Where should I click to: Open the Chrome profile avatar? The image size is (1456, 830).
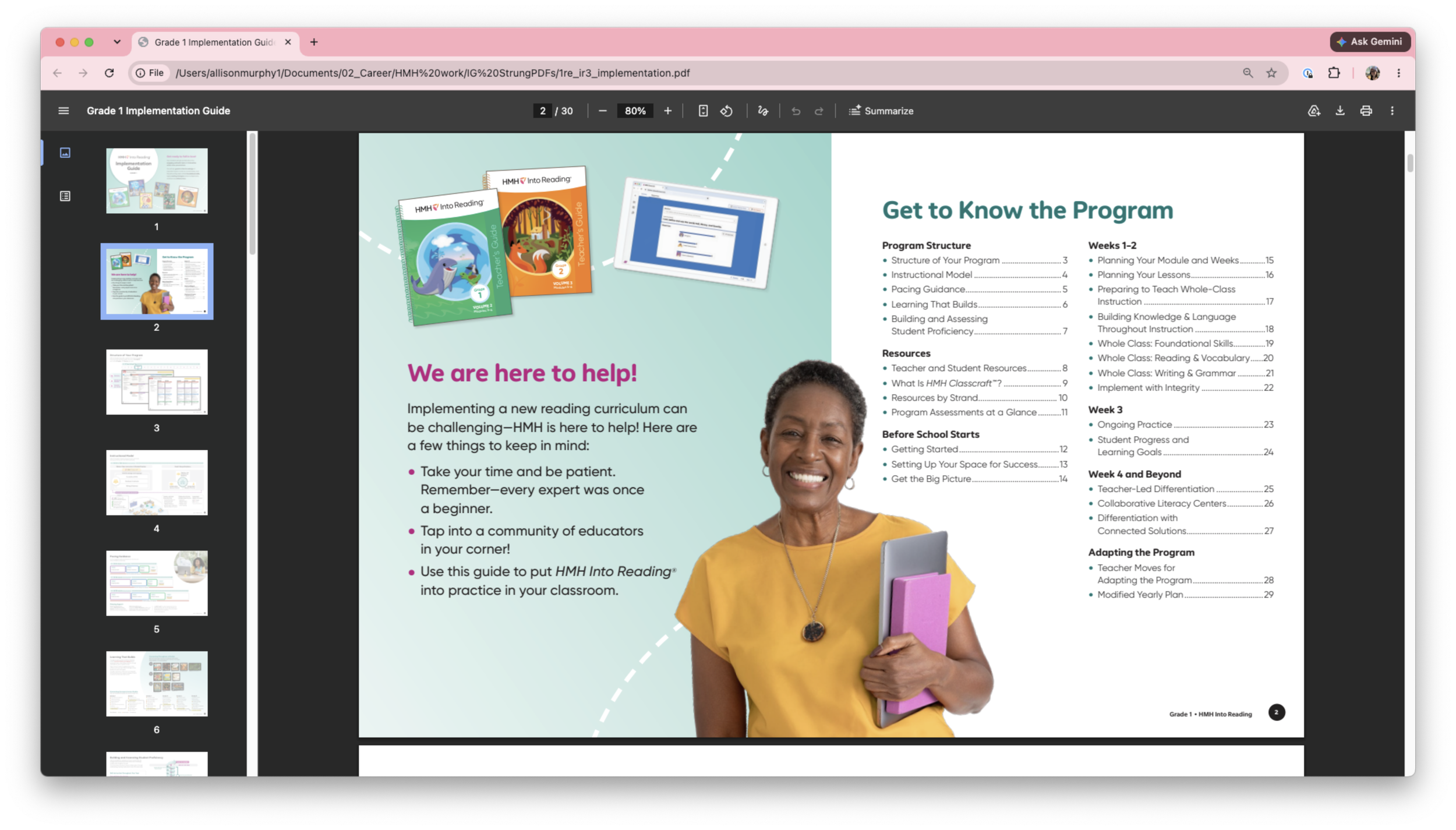(x=1372, y=73)
